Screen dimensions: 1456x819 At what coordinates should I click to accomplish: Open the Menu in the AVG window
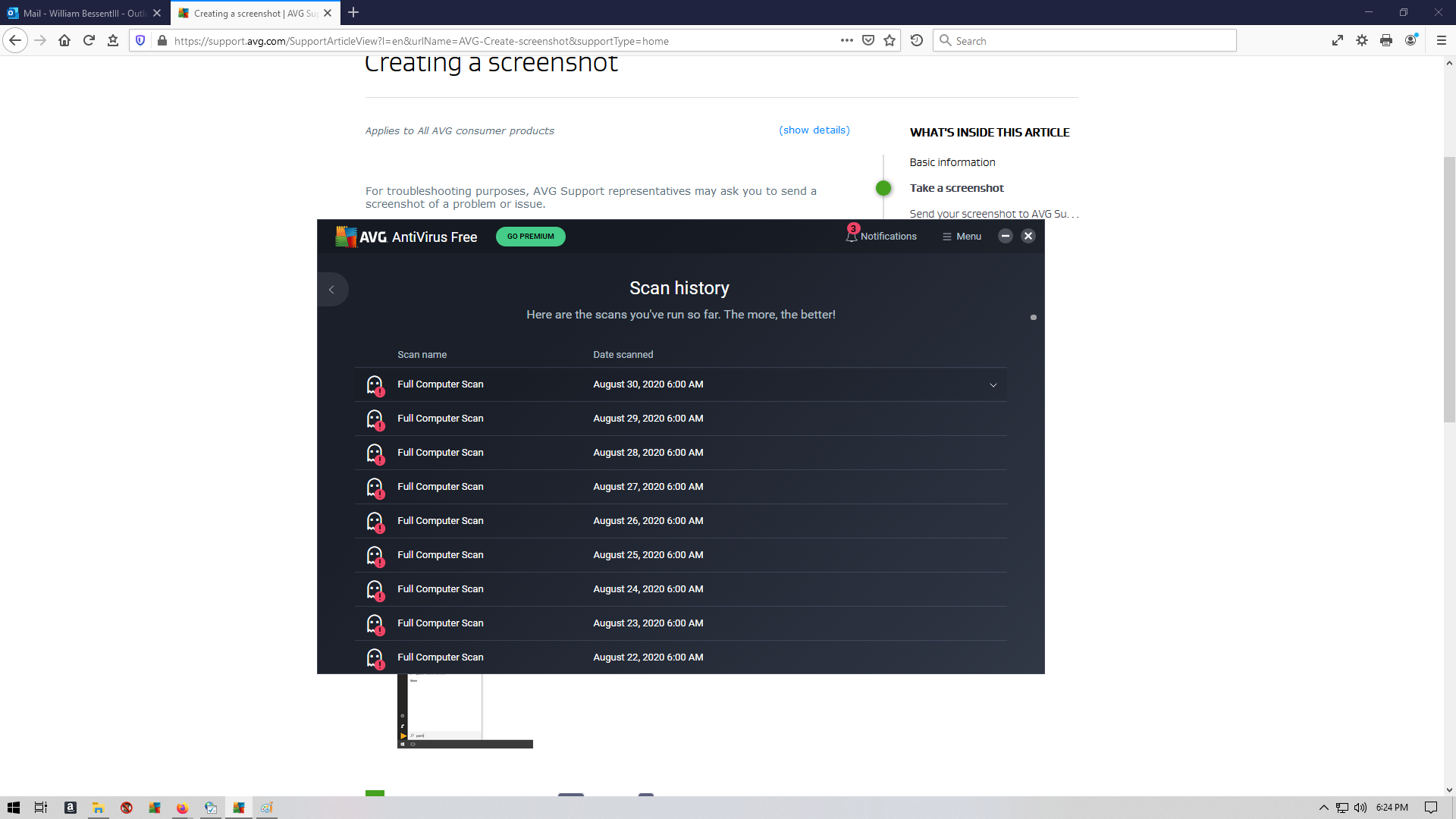(x=961, y=236)
